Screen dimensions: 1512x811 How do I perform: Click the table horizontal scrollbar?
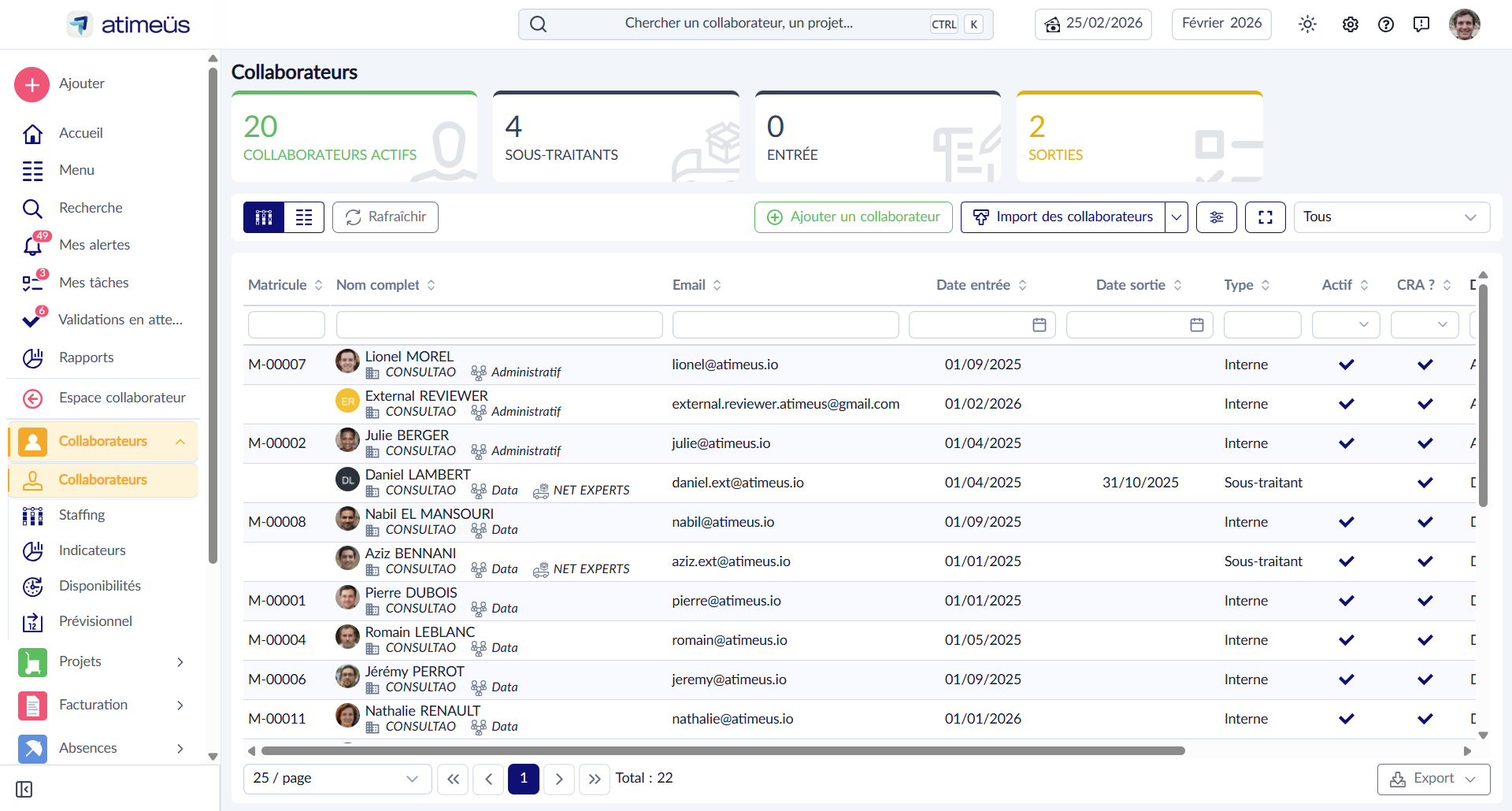(723, 751)
